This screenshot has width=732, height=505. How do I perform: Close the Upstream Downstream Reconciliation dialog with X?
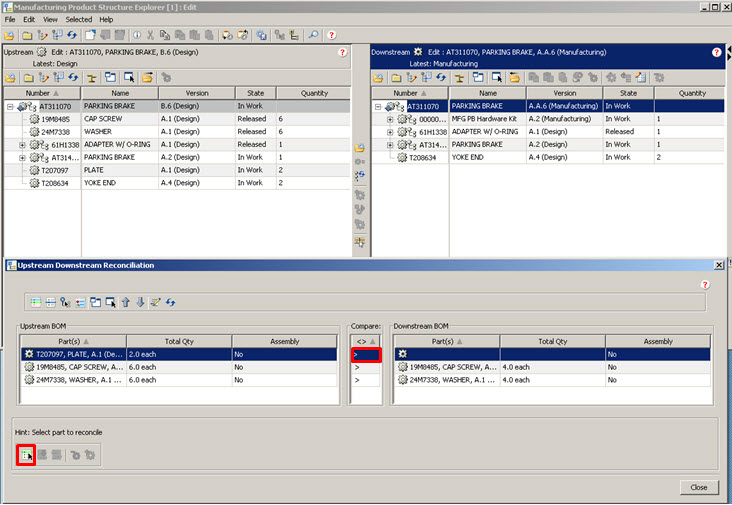point(719,266)
